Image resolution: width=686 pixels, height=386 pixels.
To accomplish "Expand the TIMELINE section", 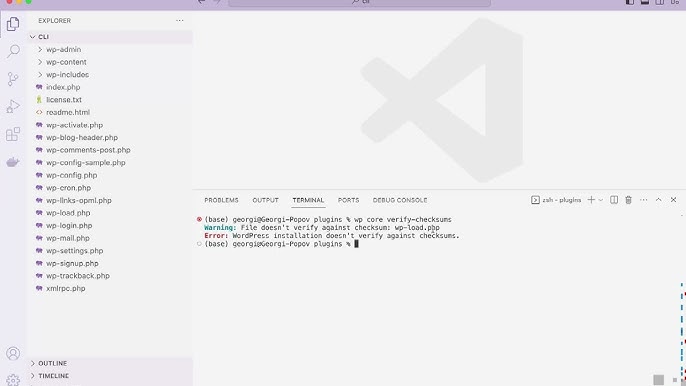I will 110,376.
